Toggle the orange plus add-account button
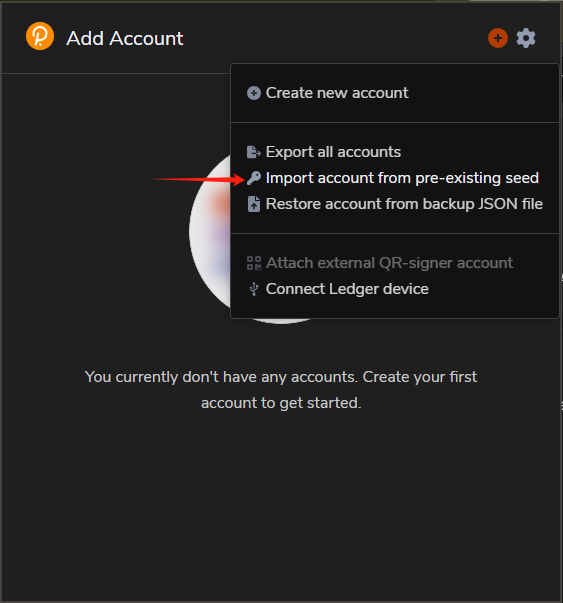Screen dimensions: 563x603 coord(498,38)
